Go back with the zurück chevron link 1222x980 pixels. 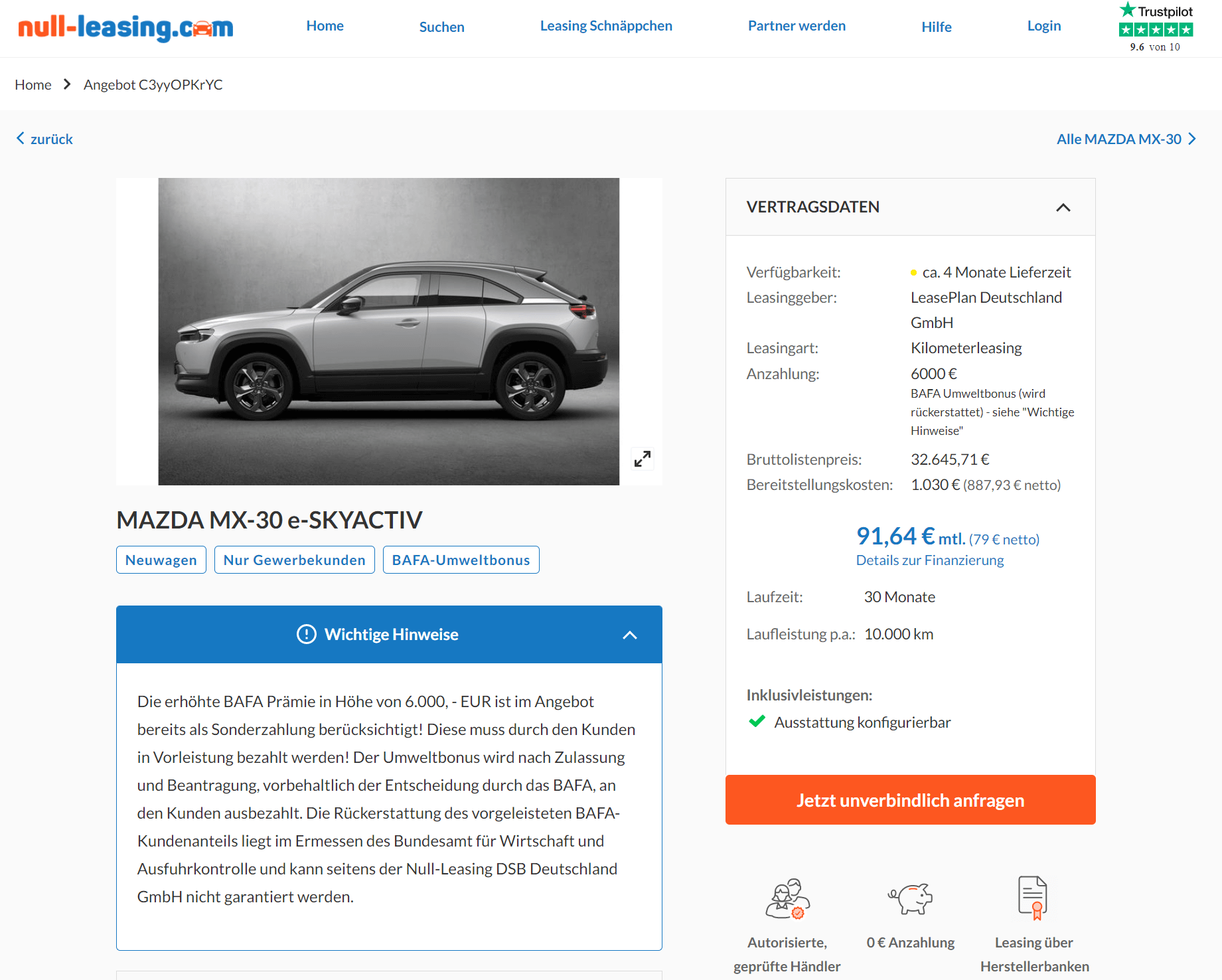tap(44, 139)
